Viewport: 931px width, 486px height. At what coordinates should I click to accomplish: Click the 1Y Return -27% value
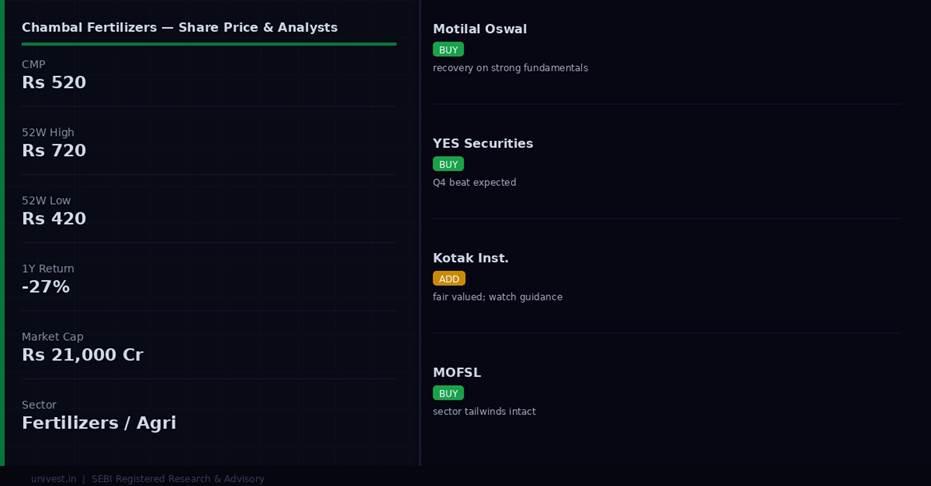(46, 287)
